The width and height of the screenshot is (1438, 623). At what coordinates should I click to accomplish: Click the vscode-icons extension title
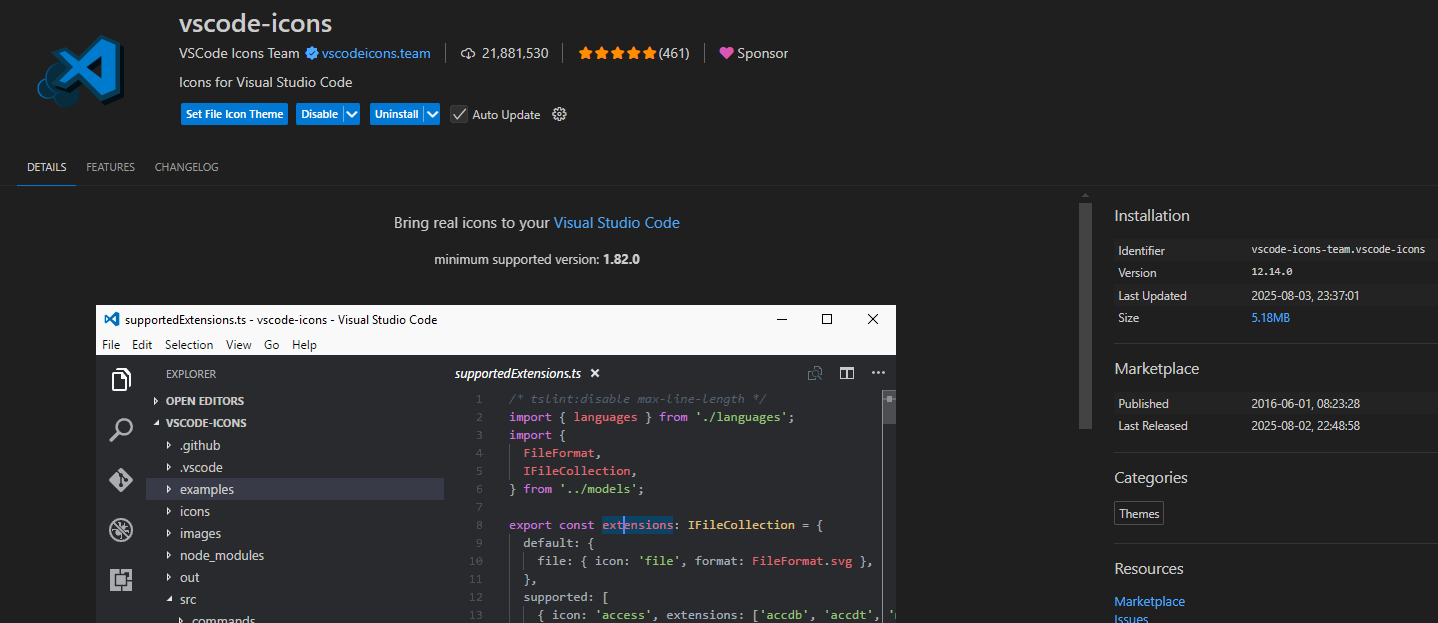(255, 23)
